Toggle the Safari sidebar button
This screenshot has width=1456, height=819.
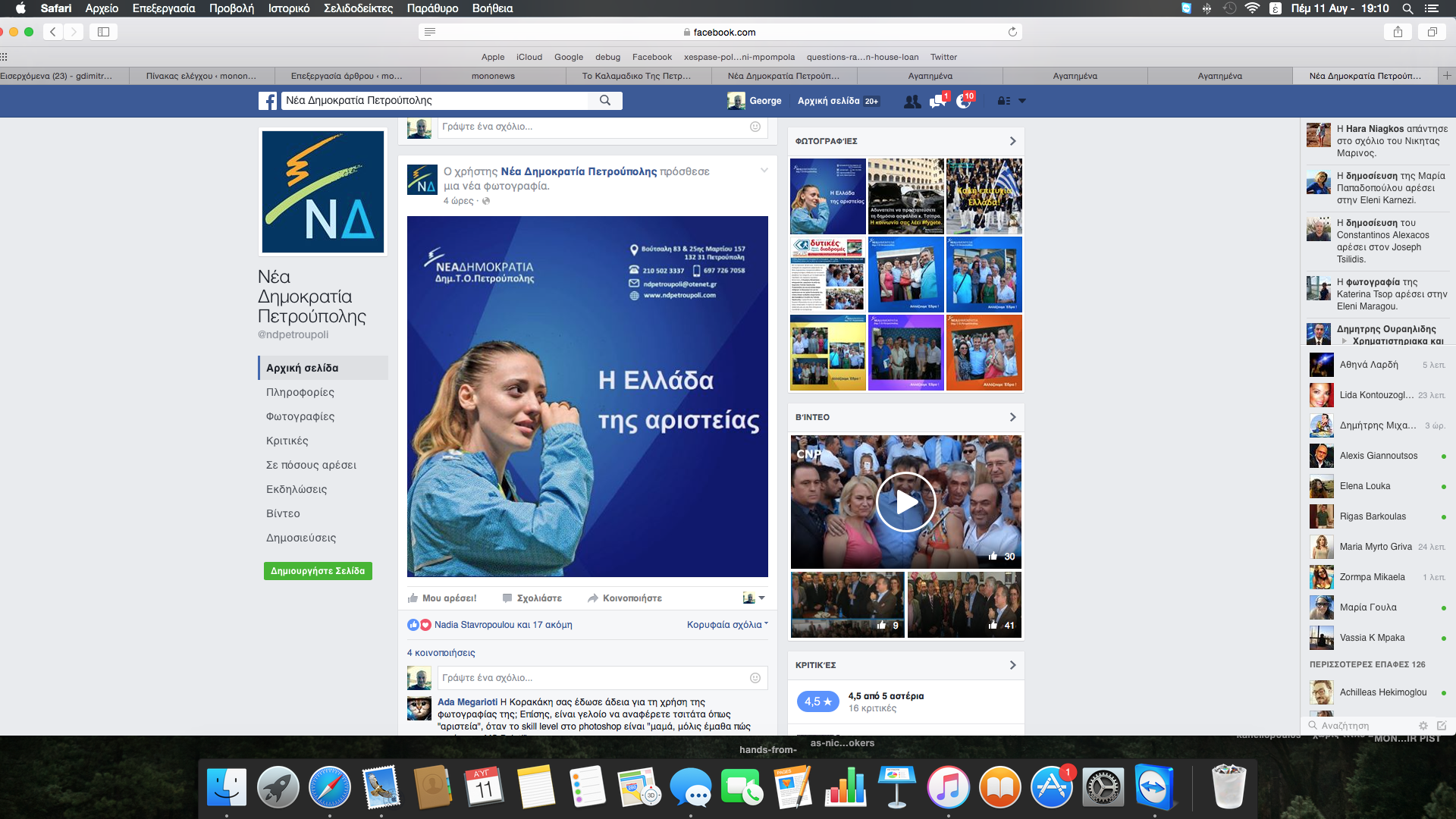[104, 32]
